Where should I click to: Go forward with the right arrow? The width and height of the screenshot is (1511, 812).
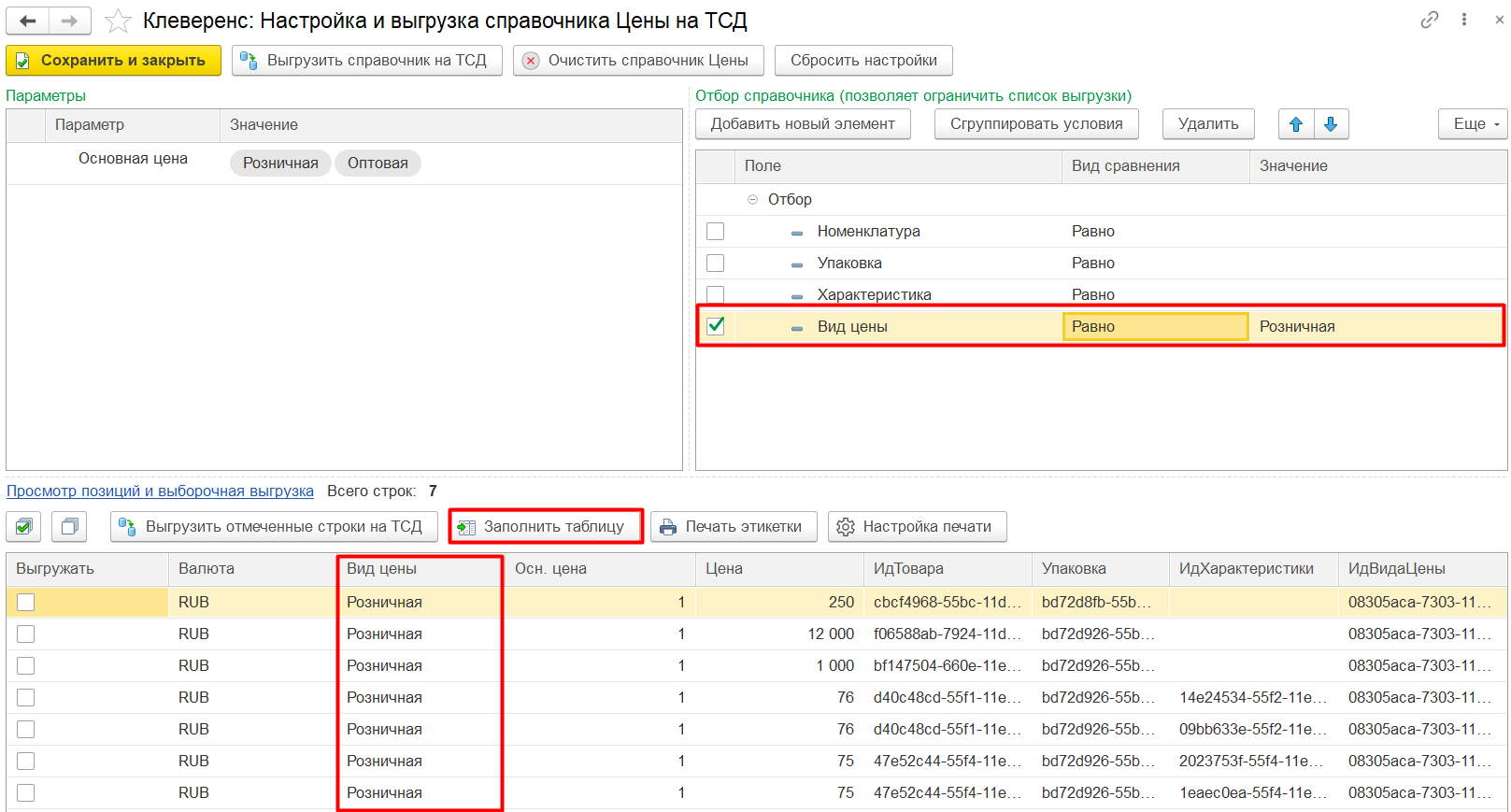(x=70, y=21)
